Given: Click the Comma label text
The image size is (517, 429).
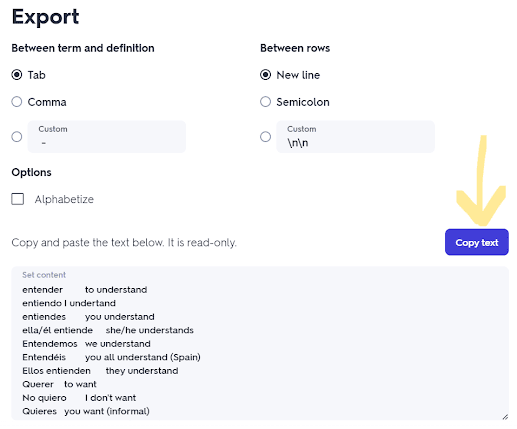Looking at the screenshot, I should click(x=47, y=102).
